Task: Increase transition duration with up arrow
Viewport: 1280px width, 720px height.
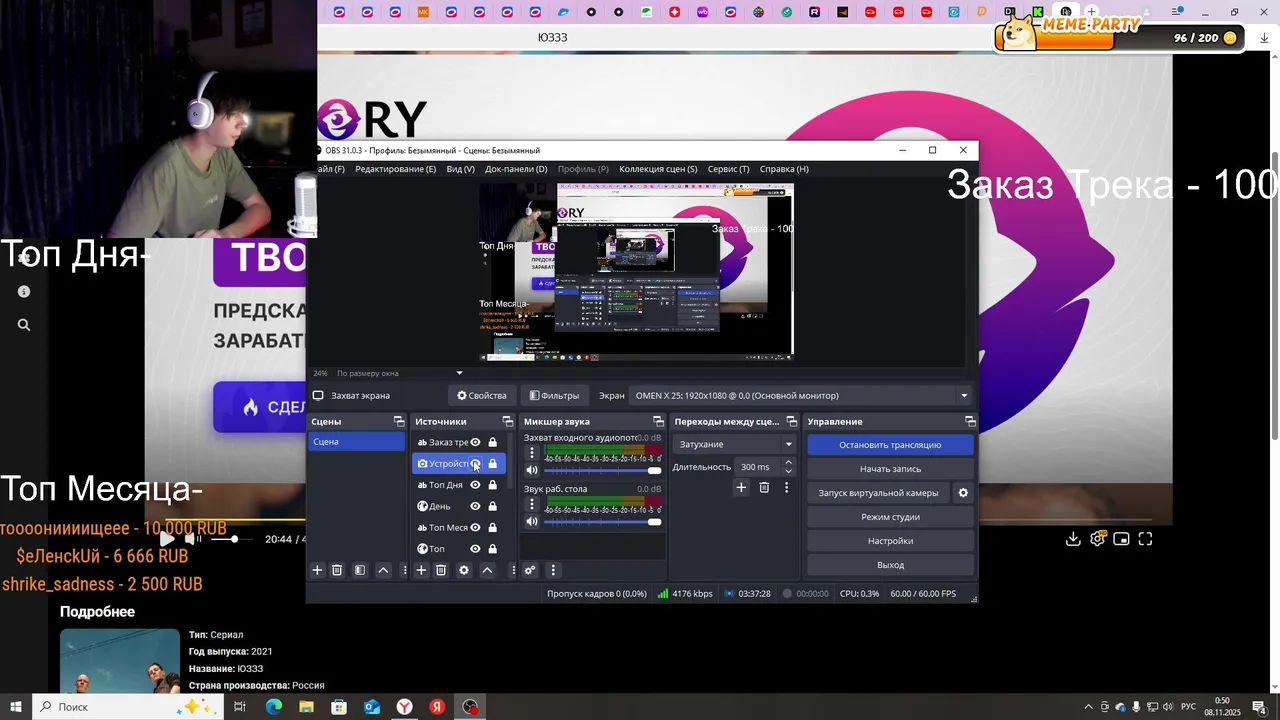Action: point(788,462)
